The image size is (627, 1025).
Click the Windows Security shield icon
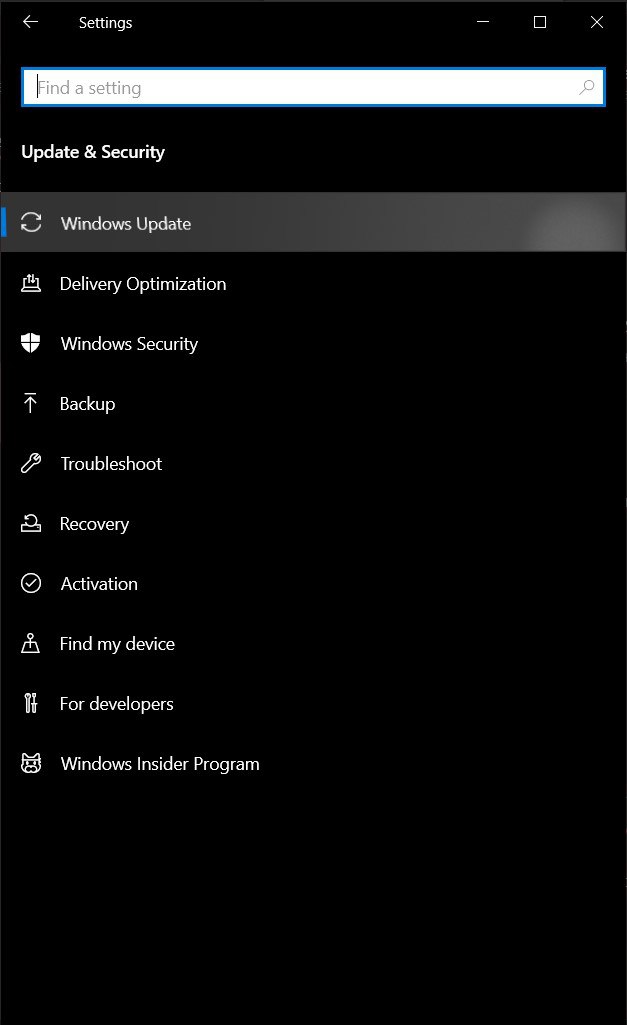click(x=31, y=343)
